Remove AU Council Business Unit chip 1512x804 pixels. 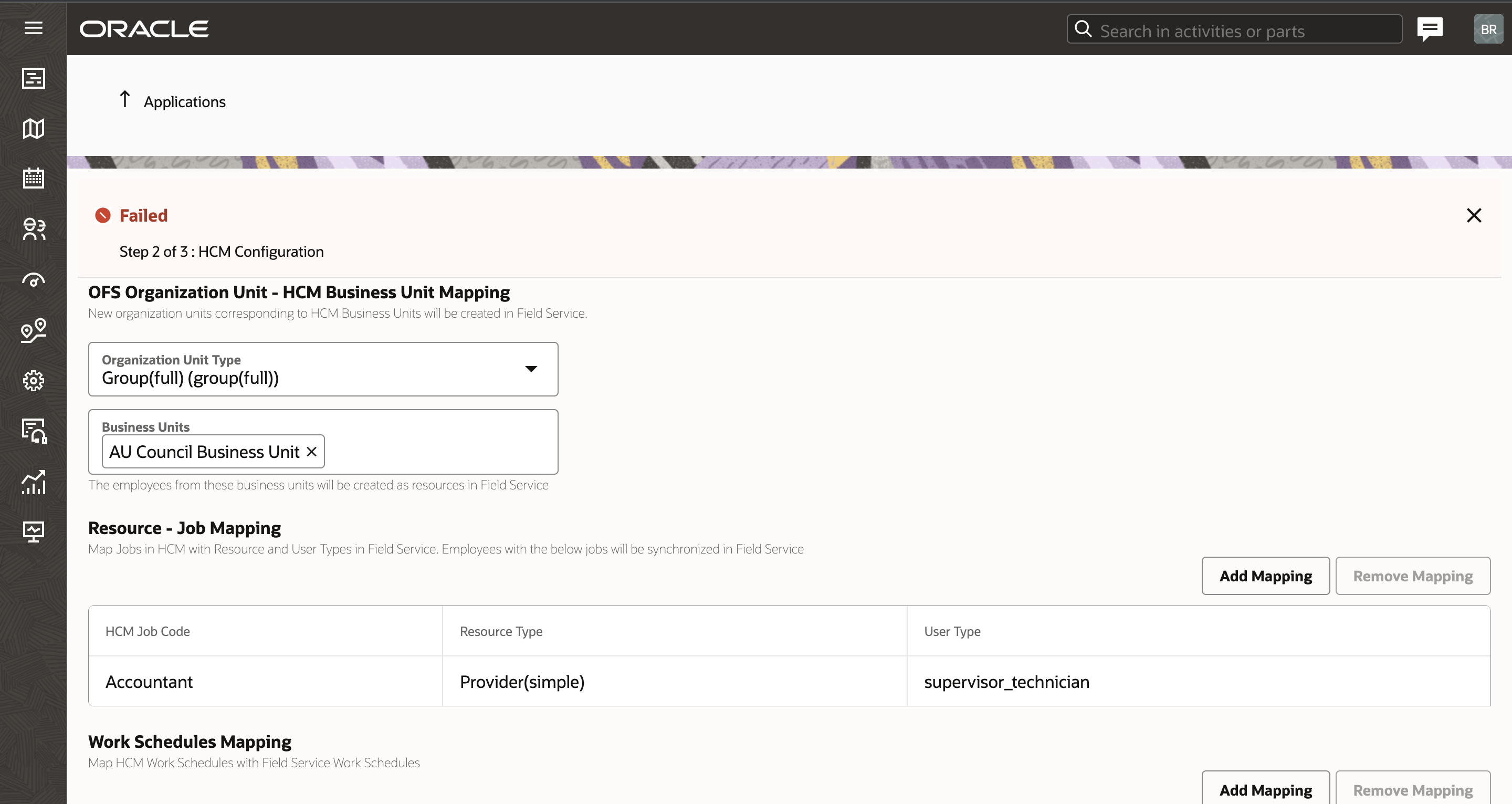click(x=312, y=451)
